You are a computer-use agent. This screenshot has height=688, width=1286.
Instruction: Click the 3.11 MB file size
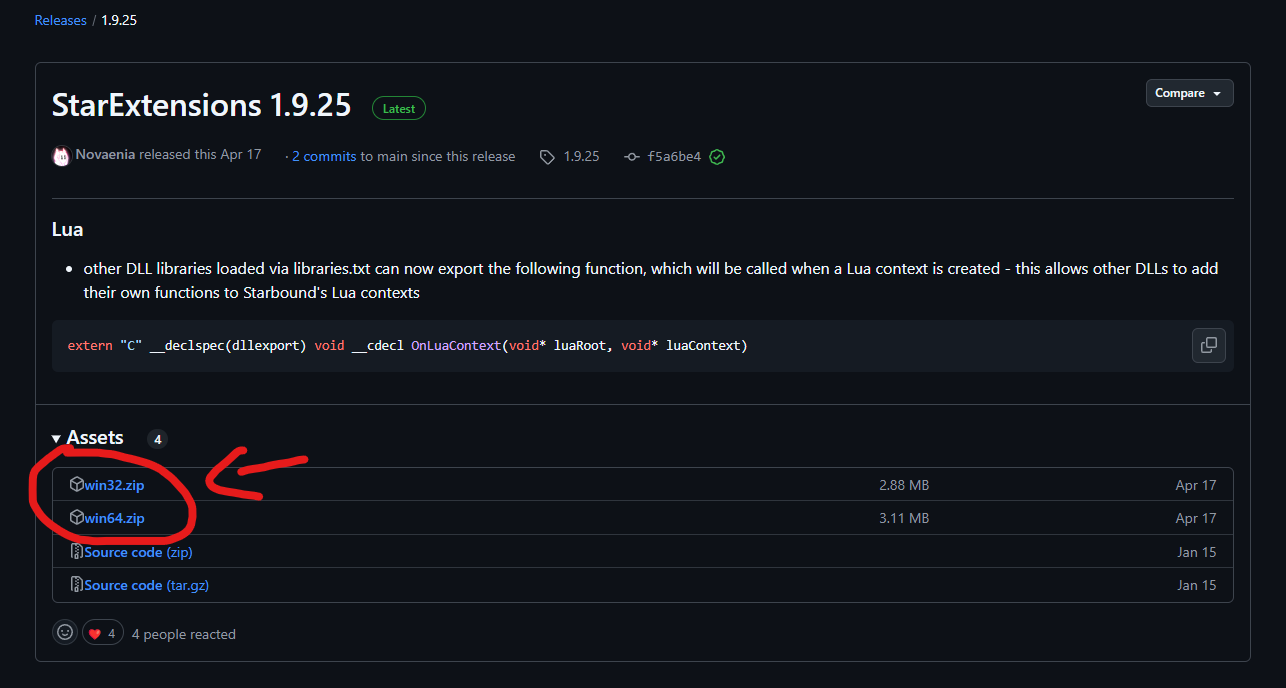(904, 518)
